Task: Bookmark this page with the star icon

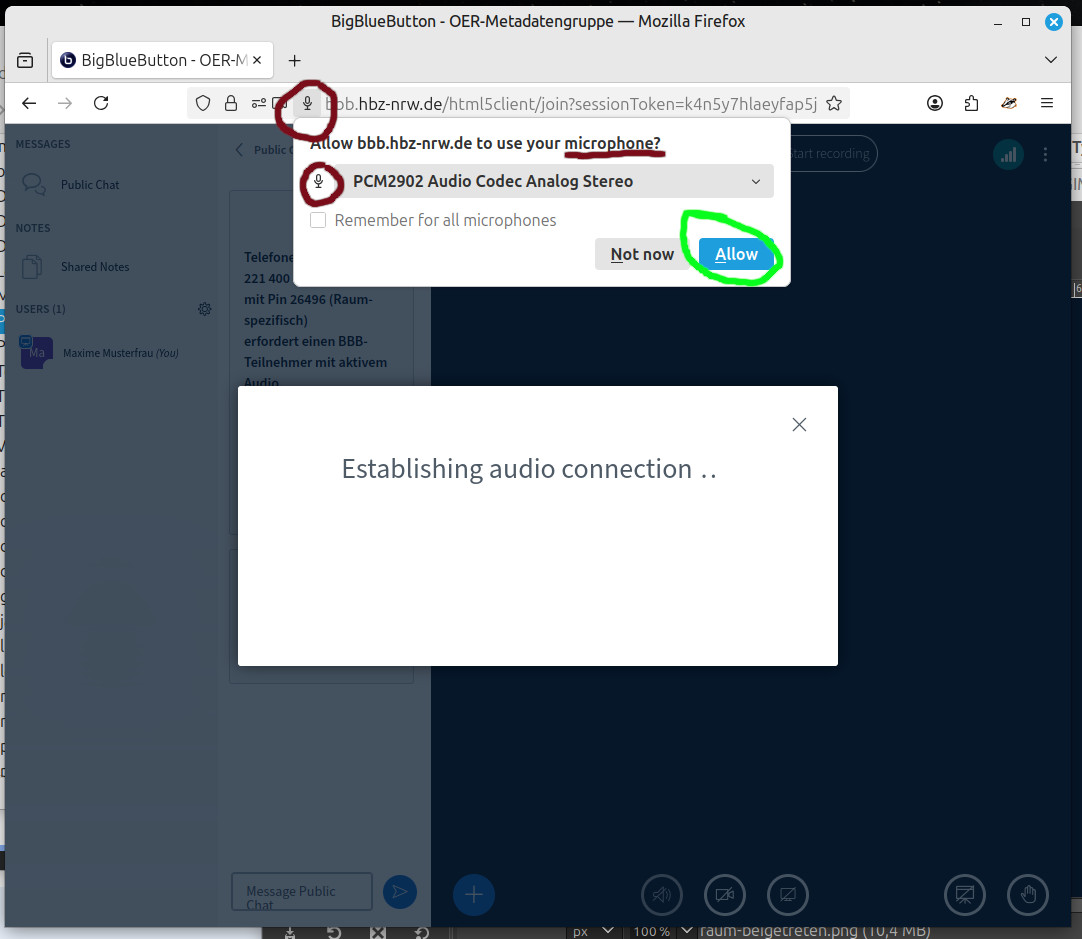Action: pos(834,103)
